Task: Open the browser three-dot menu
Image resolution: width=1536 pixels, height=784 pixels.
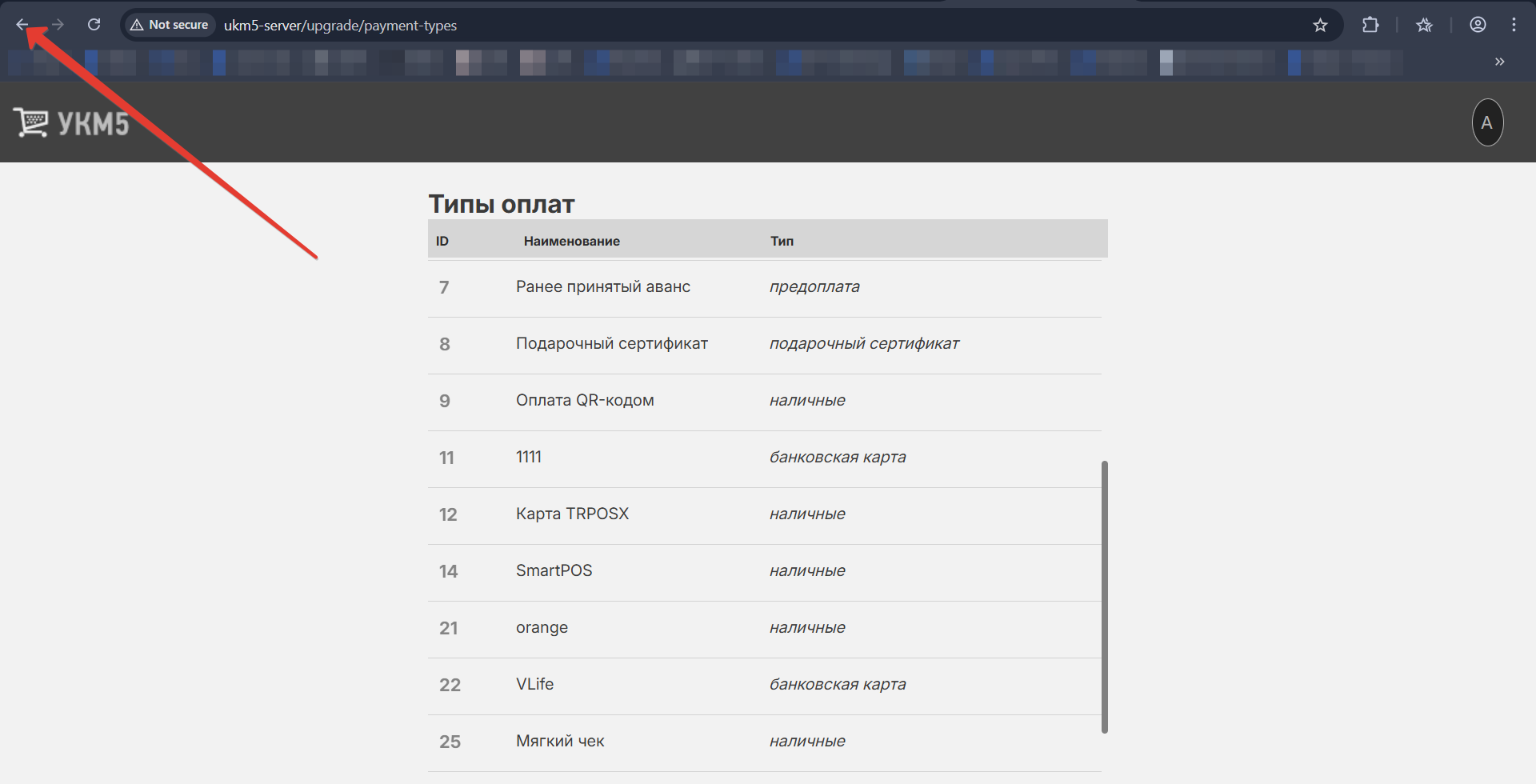Action: [1514, 25]
